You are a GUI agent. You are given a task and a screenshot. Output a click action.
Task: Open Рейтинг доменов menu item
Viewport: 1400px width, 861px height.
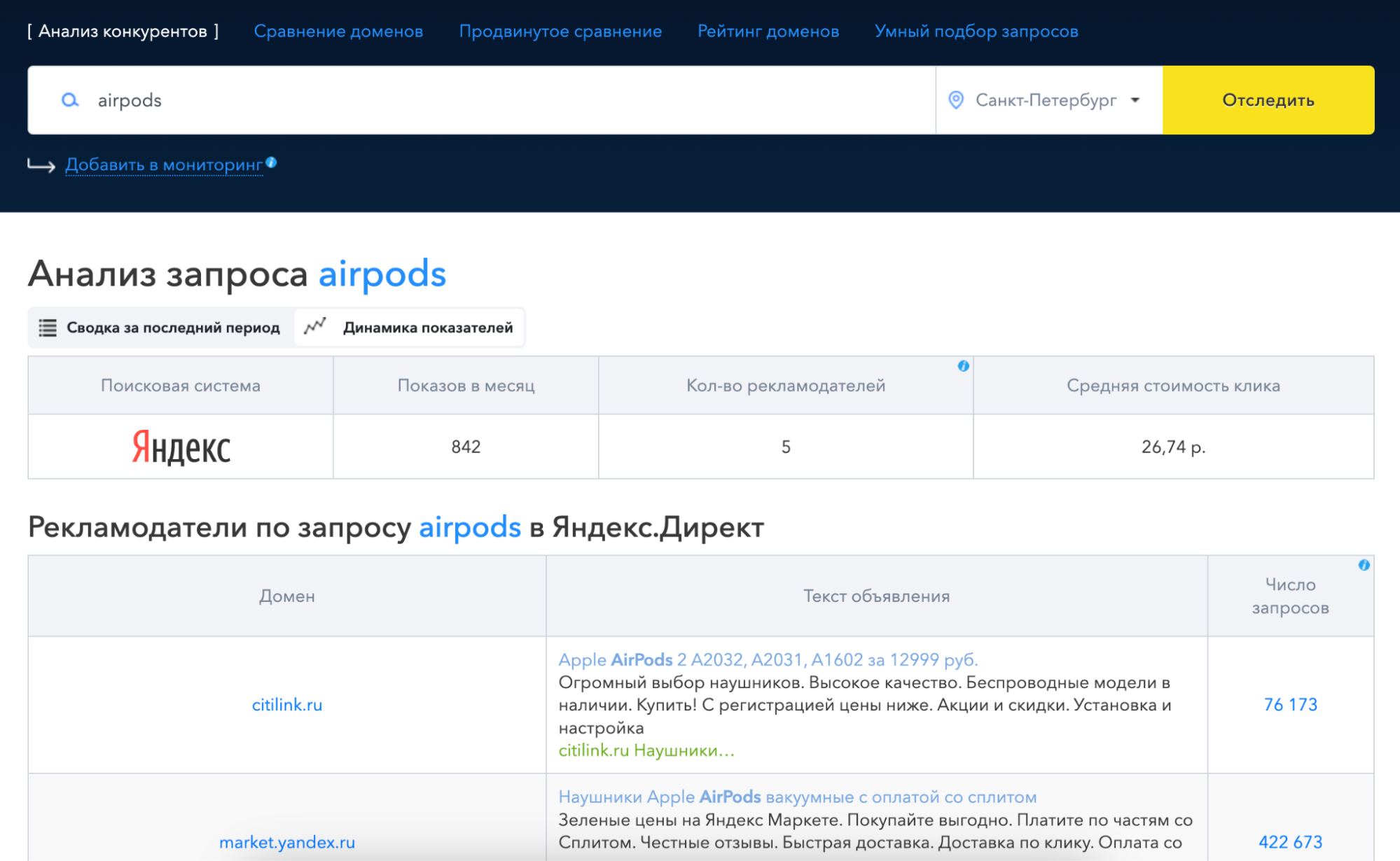tap(768, 31)
